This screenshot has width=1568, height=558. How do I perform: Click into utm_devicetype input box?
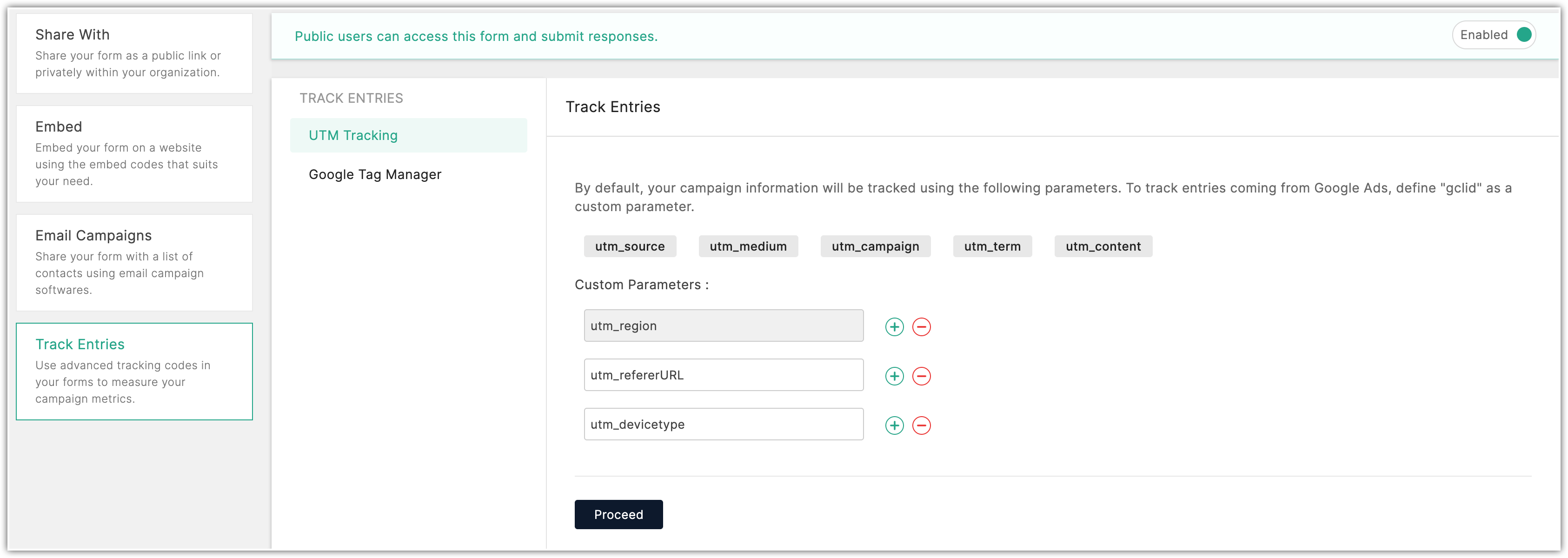[x=723, y=424]
